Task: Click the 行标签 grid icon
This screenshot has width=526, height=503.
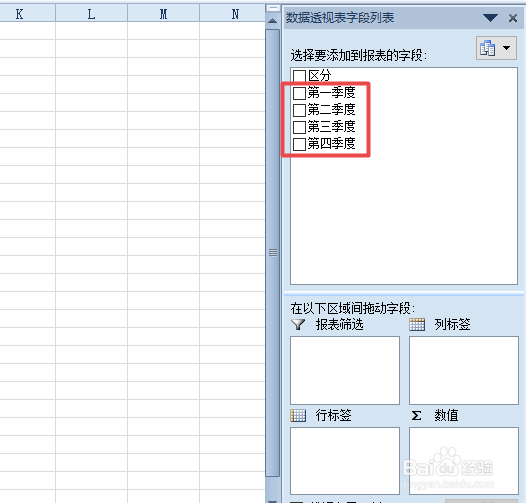Action: [298, 415]
